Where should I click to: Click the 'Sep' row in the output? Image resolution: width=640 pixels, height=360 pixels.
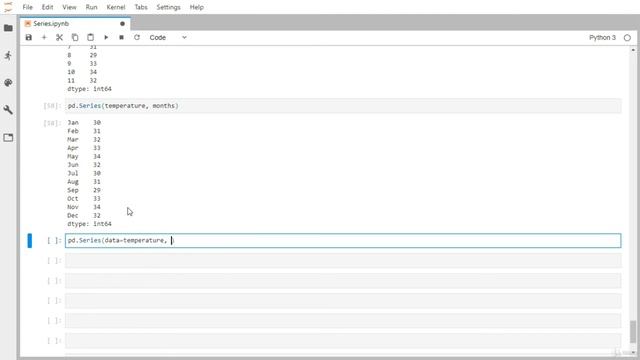click(x=84, y=190)
